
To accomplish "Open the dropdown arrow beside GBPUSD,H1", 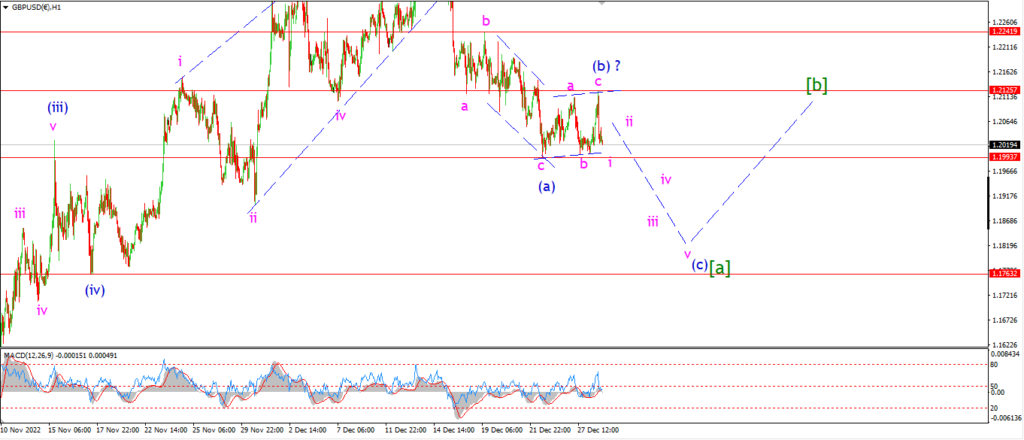I will pyautogui.click(x=6, y=7).
